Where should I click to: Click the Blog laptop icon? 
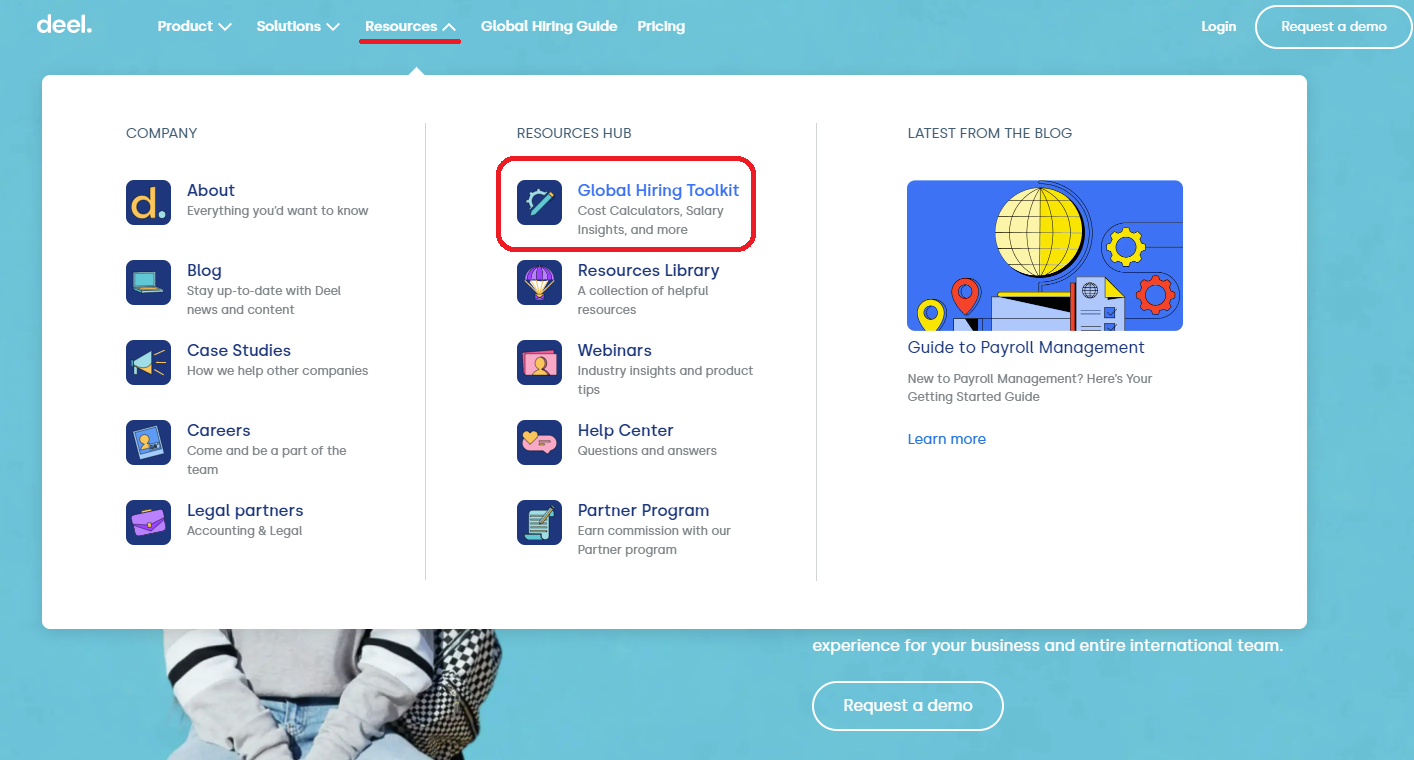click(148, 282)
